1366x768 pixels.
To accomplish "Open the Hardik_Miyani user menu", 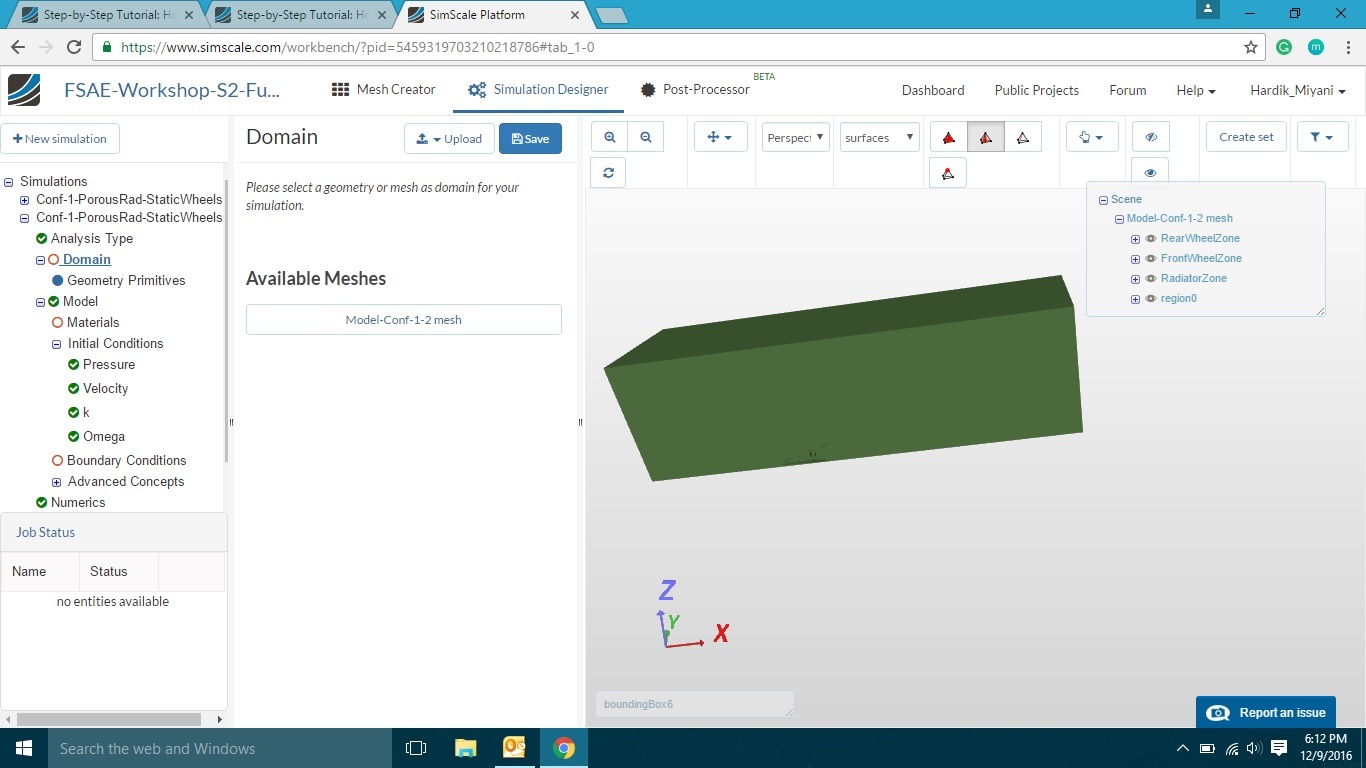I will tap(1298, 90).
